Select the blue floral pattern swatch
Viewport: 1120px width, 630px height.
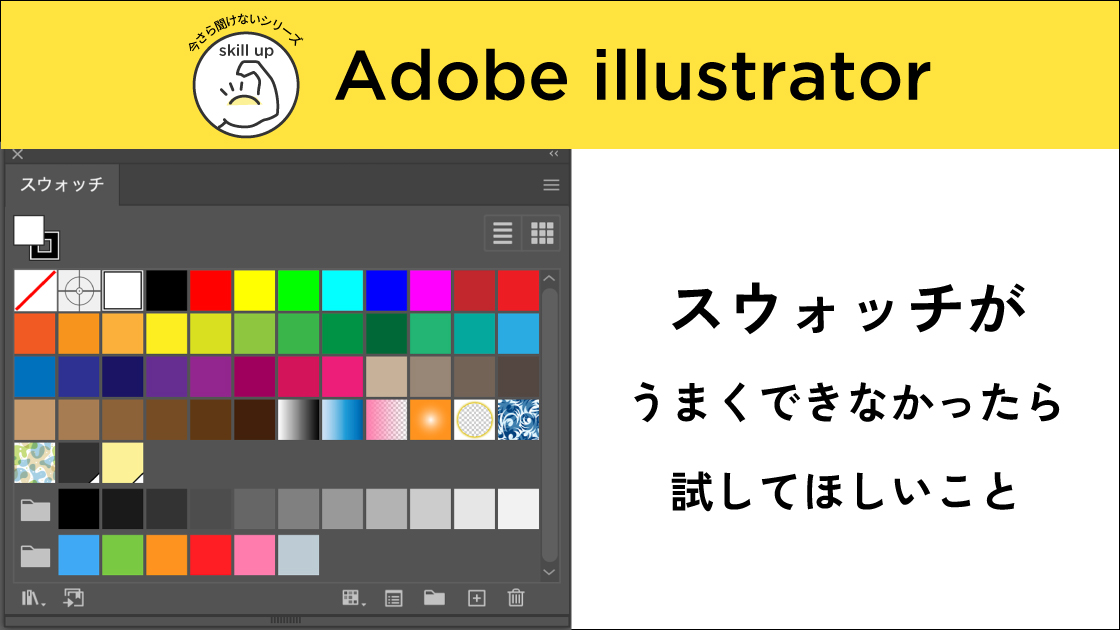pyautogui.click(x=518, y=419)
